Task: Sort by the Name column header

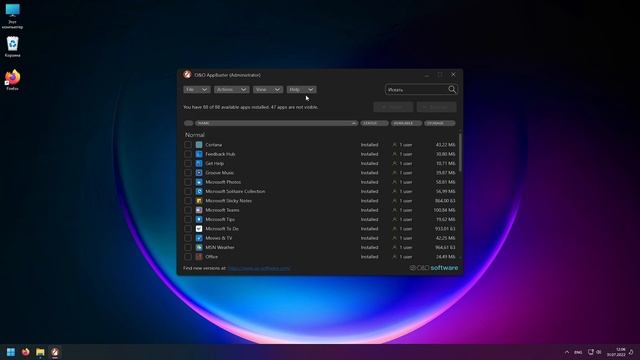Action: pos(276,123)
